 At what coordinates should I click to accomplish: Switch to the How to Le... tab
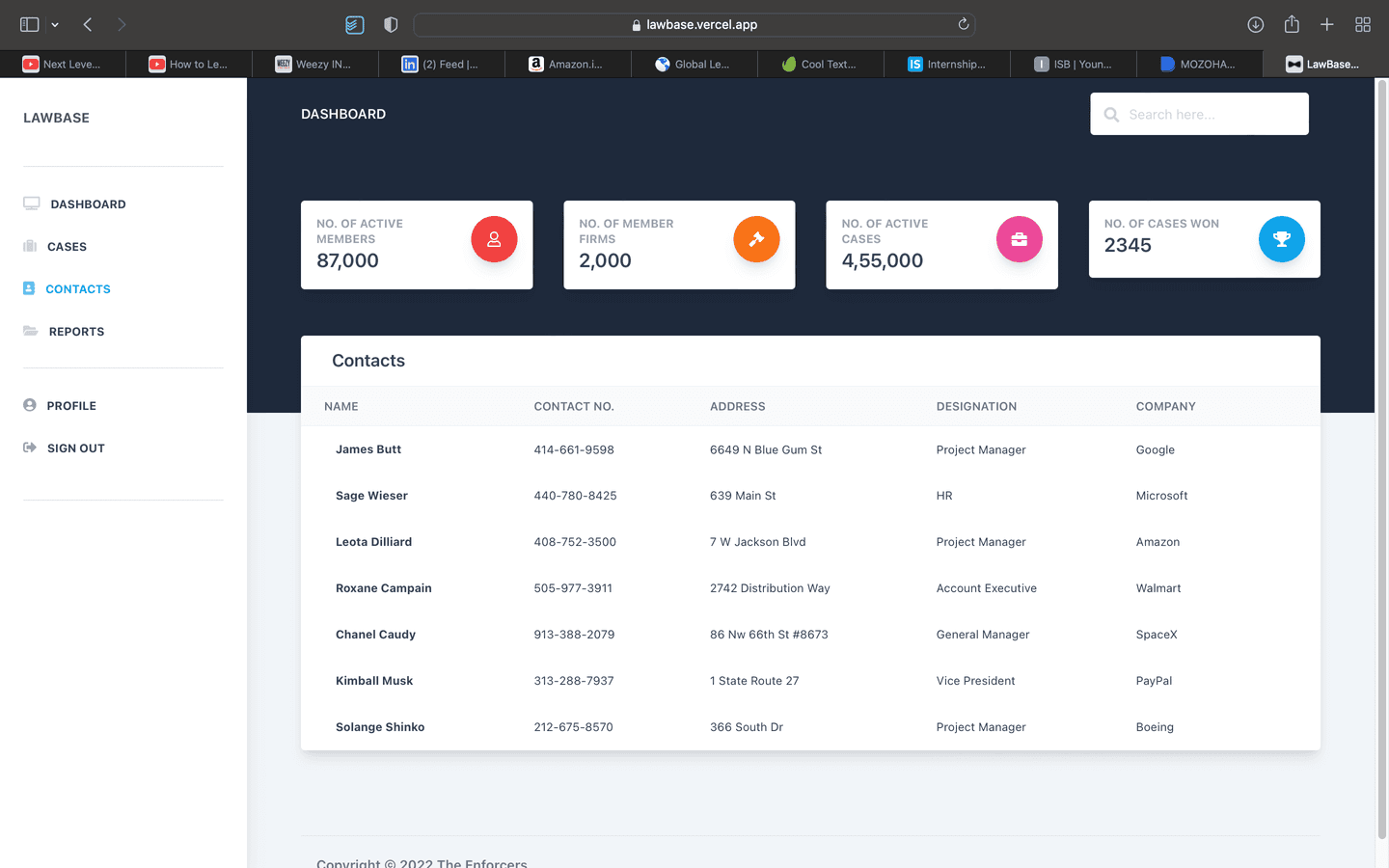190,64
